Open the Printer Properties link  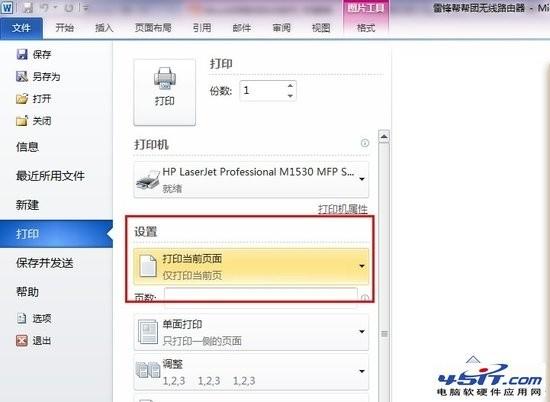pyautogui.click(x=343, y=209)
